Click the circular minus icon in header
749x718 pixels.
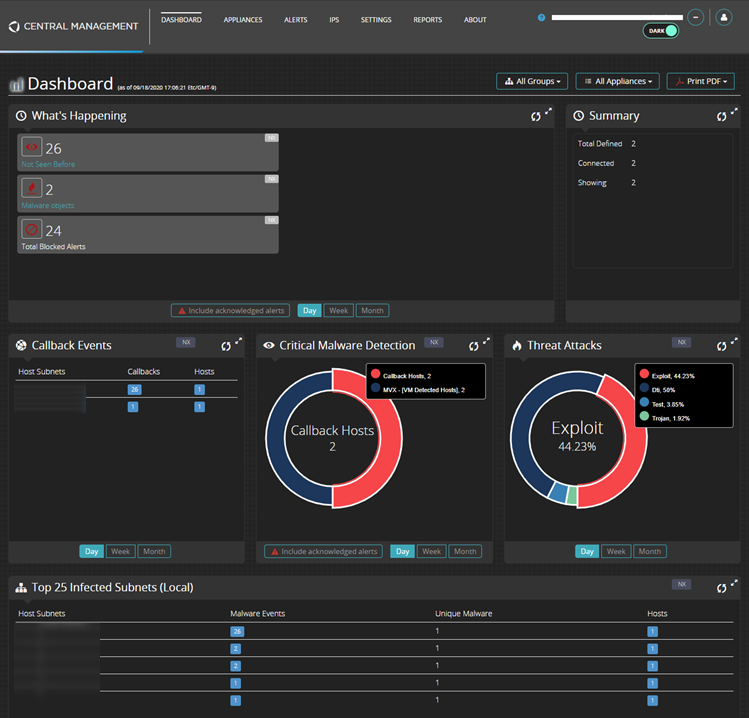tap(696, 18)
